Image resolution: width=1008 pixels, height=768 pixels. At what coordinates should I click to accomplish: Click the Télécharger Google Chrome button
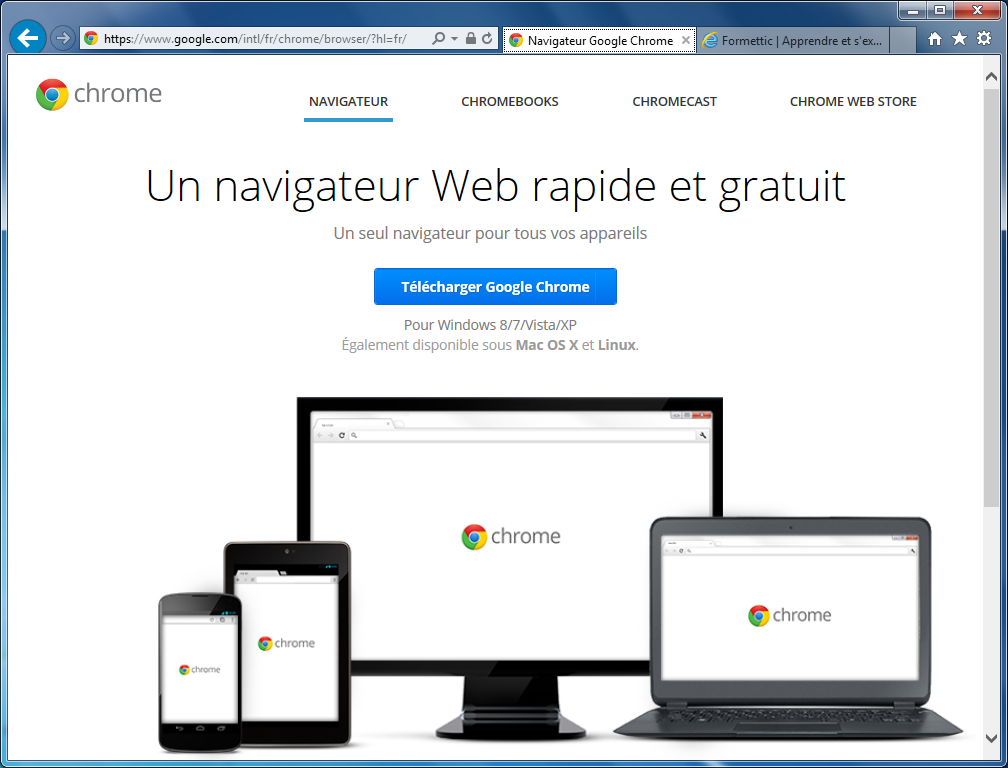[x=495, y=286]
